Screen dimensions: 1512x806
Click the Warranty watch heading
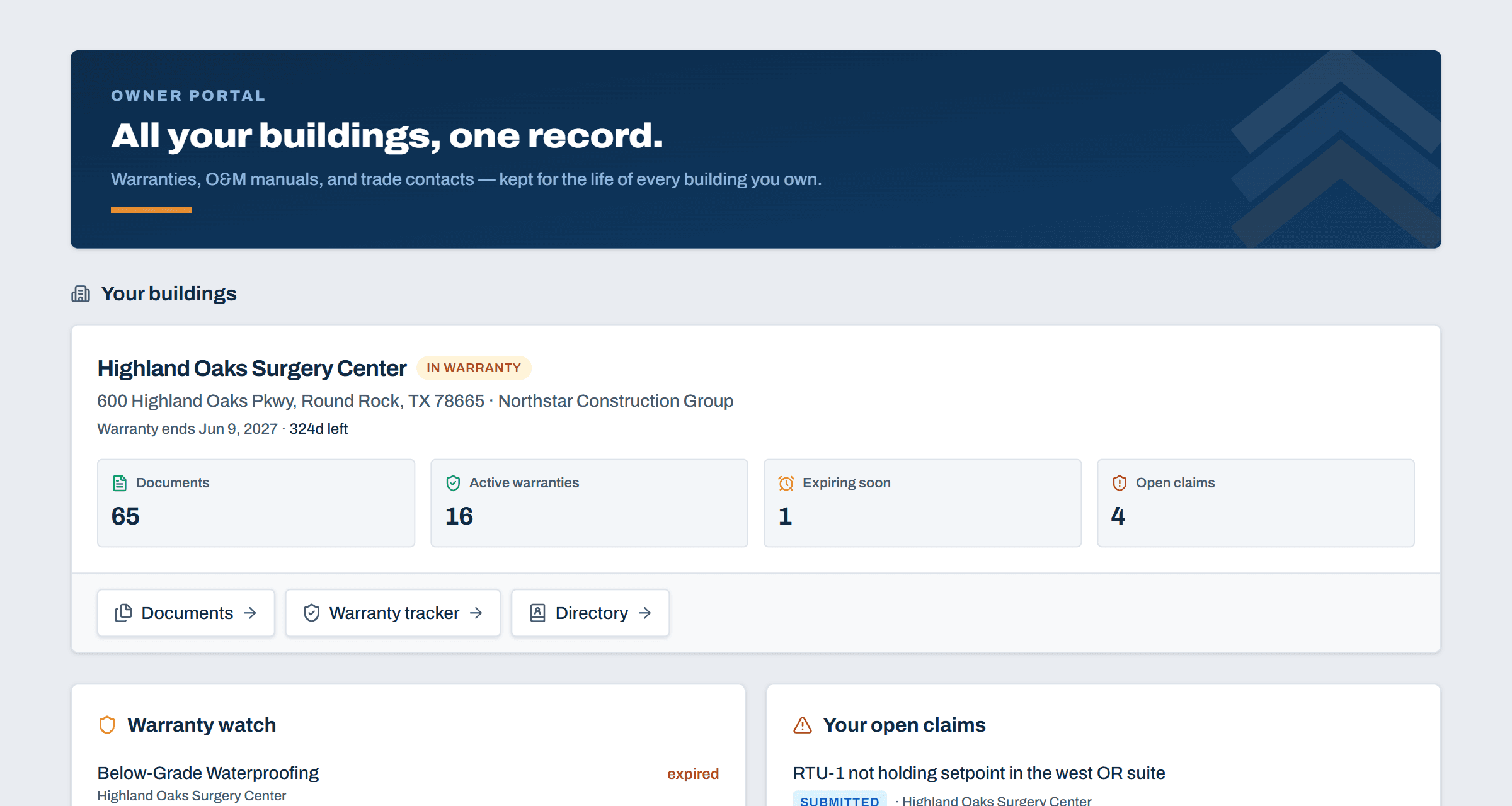point(202,725)
